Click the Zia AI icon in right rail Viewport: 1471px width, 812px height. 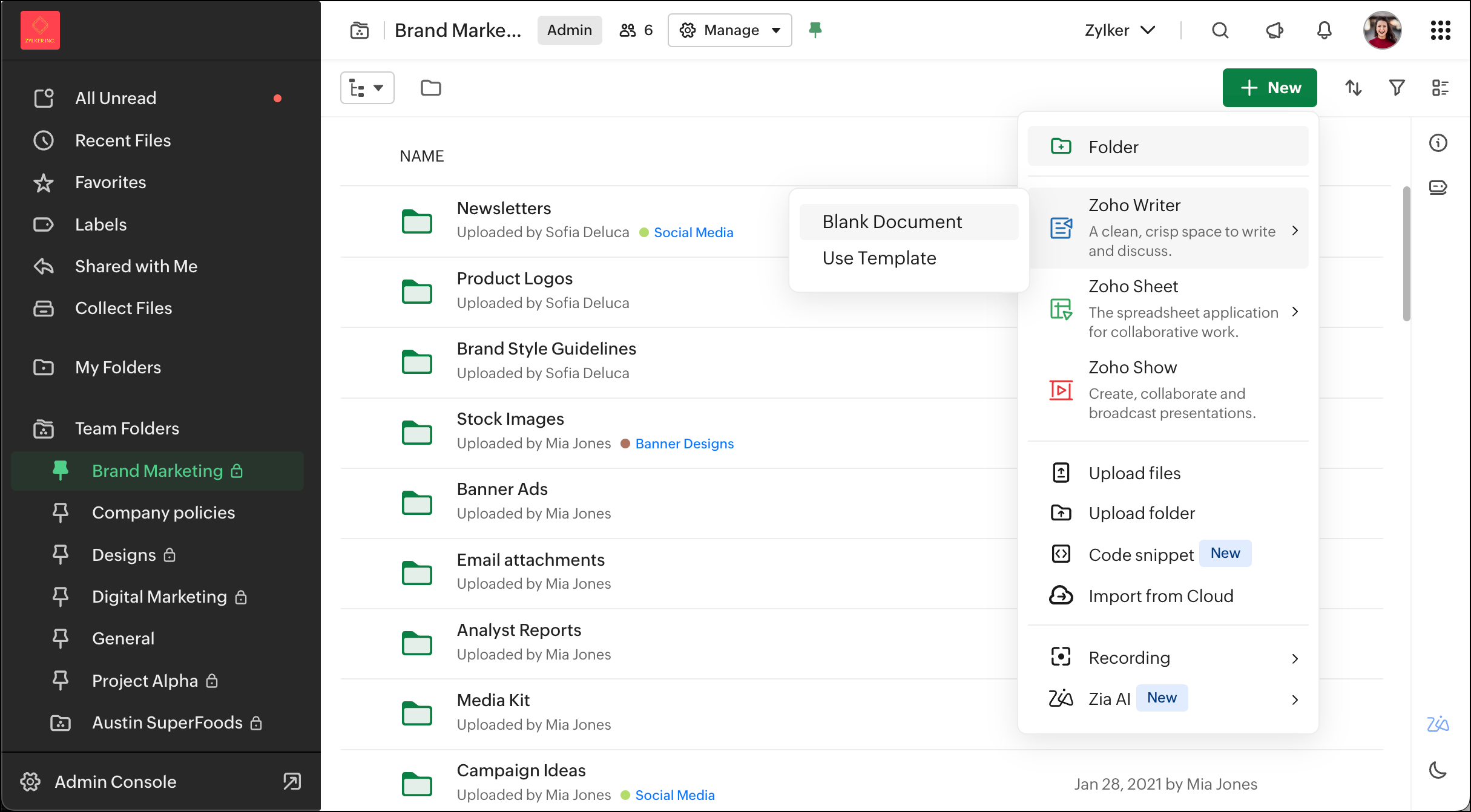1438,724
